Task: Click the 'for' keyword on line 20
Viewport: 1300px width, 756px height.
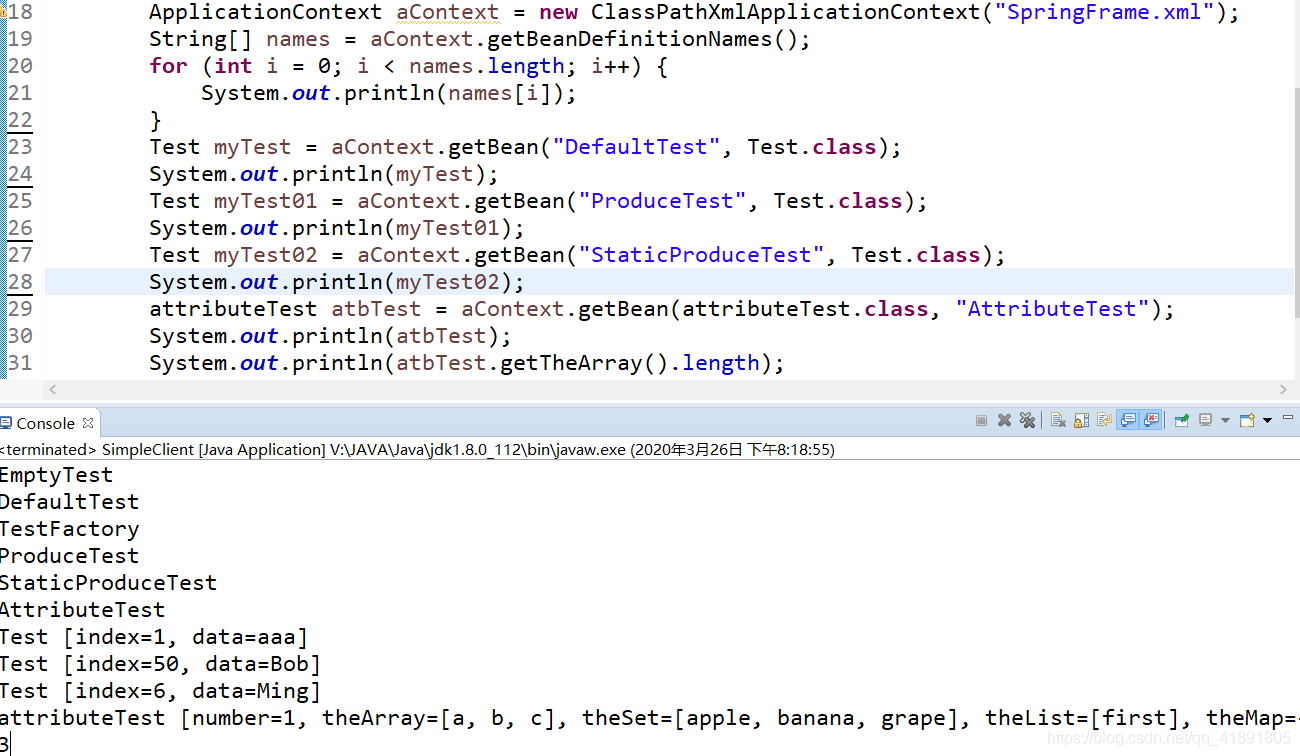Action: point(168,66)
